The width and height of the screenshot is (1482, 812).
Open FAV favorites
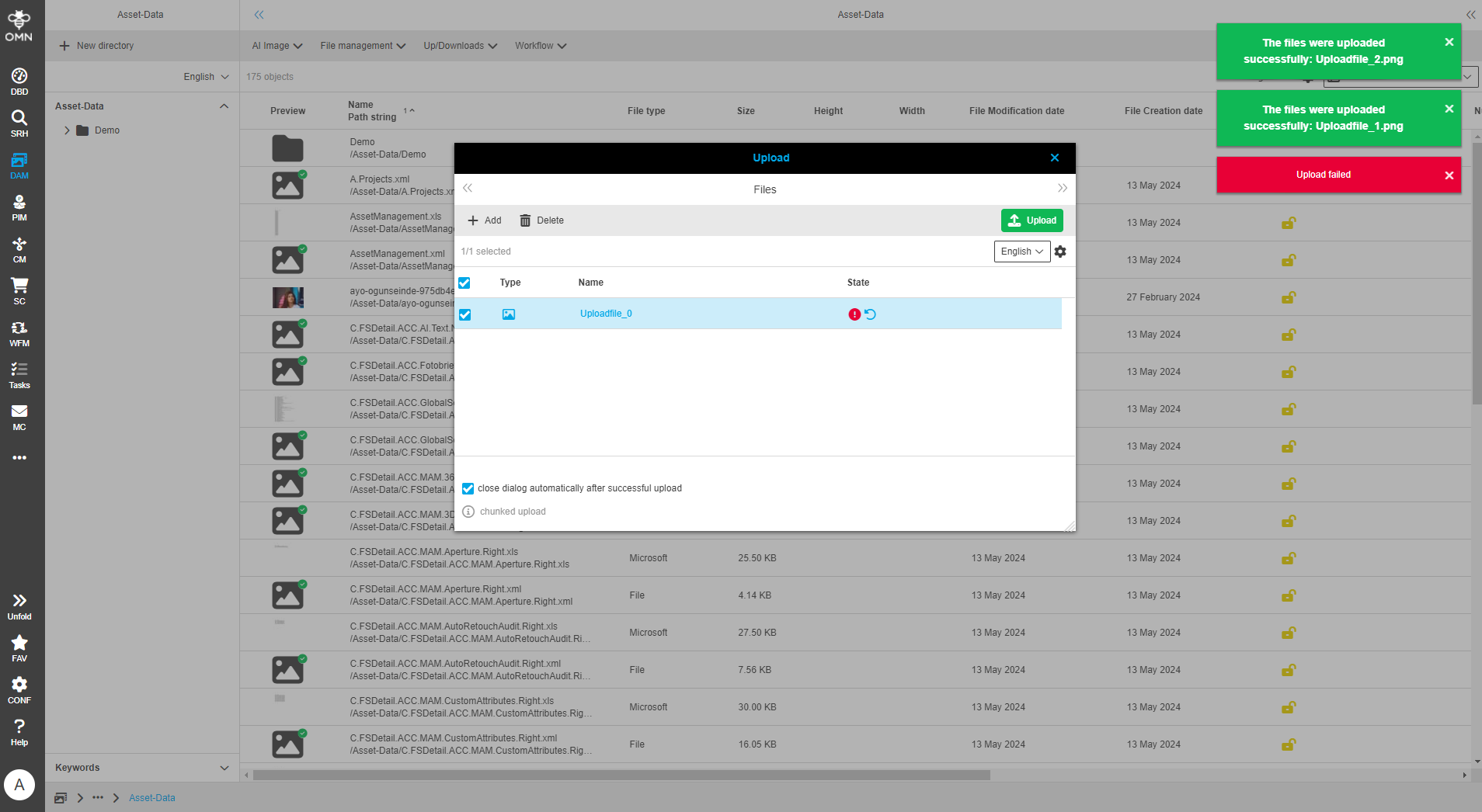coord(19,648)
